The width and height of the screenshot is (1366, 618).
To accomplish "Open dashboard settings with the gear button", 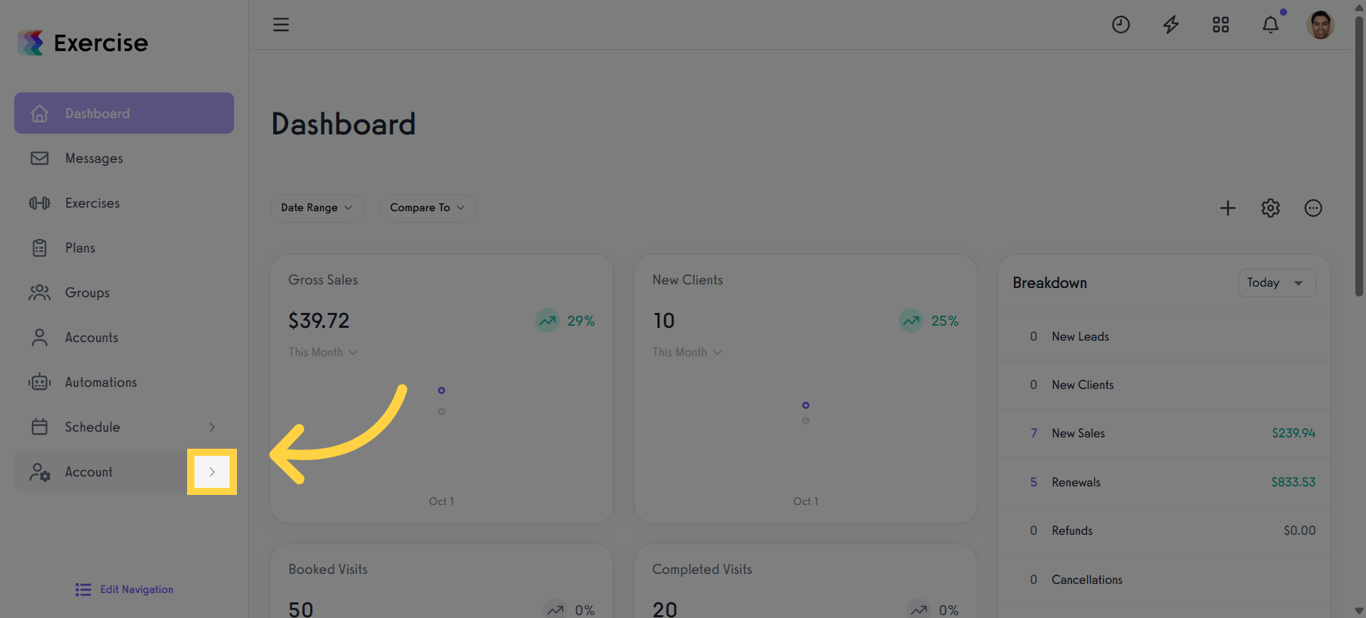I will coord(1270,208).
